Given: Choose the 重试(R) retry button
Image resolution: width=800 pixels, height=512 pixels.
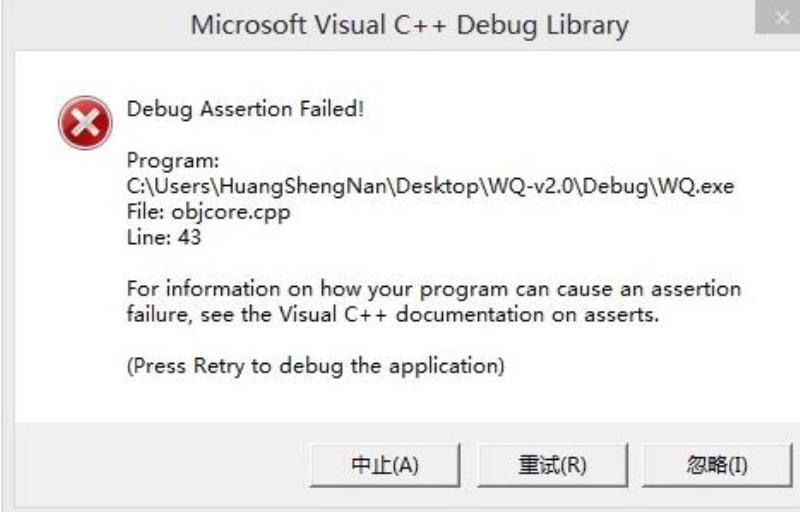Looking at the screenshot, I should (552, 465).
